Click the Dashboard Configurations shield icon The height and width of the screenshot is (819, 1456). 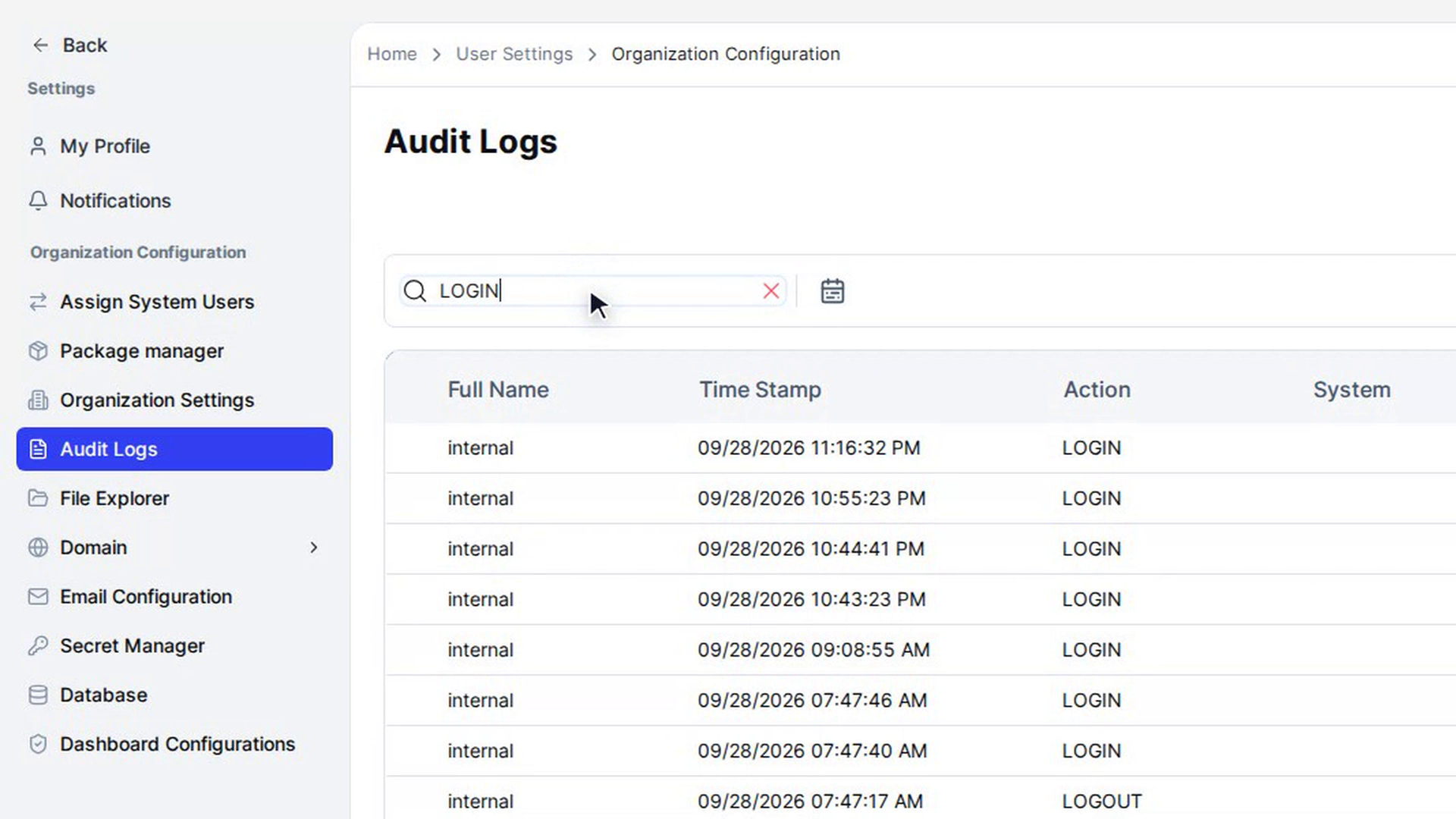[38, 745]
